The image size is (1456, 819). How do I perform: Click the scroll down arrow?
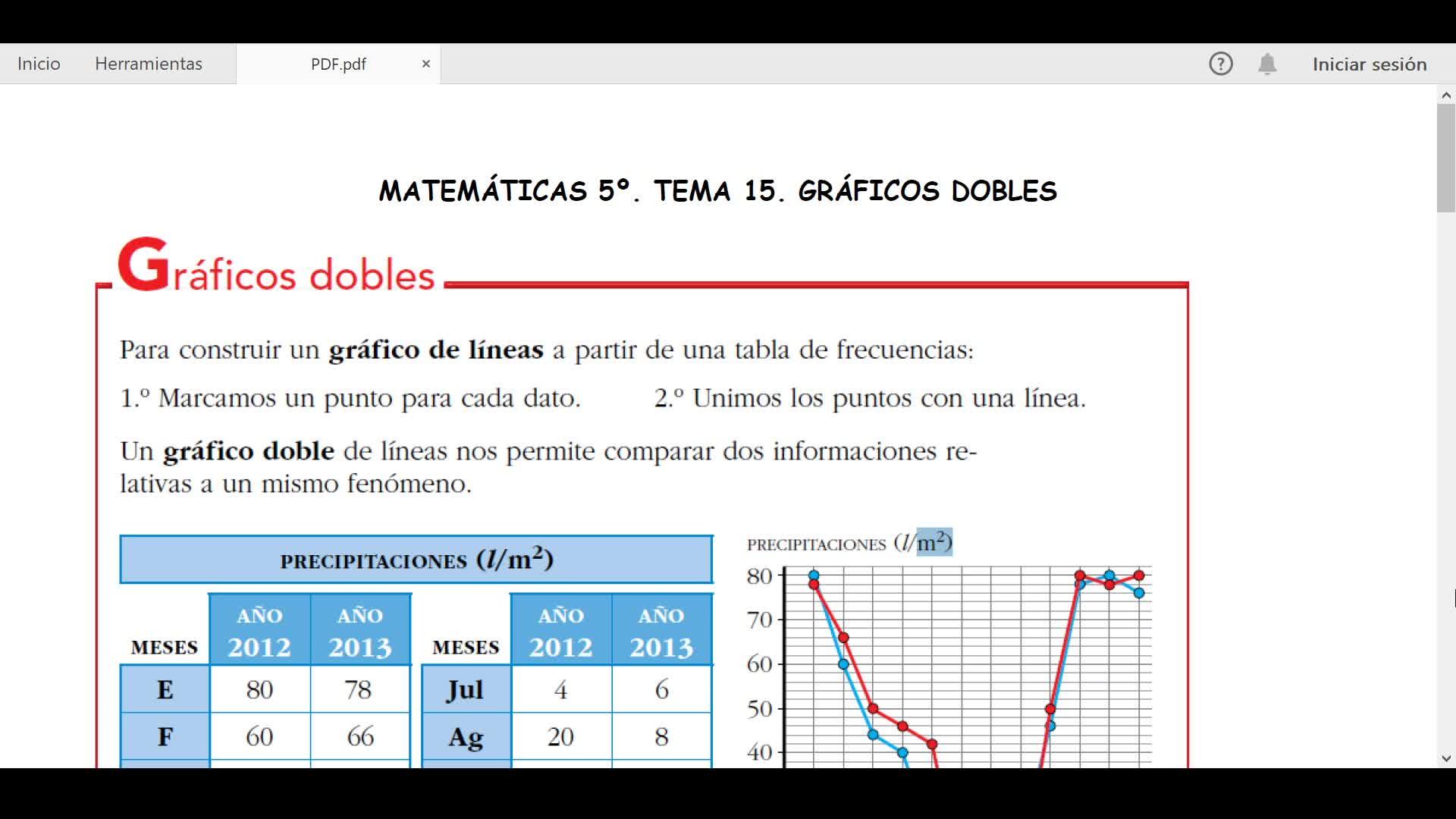[x=1445, y=758]
